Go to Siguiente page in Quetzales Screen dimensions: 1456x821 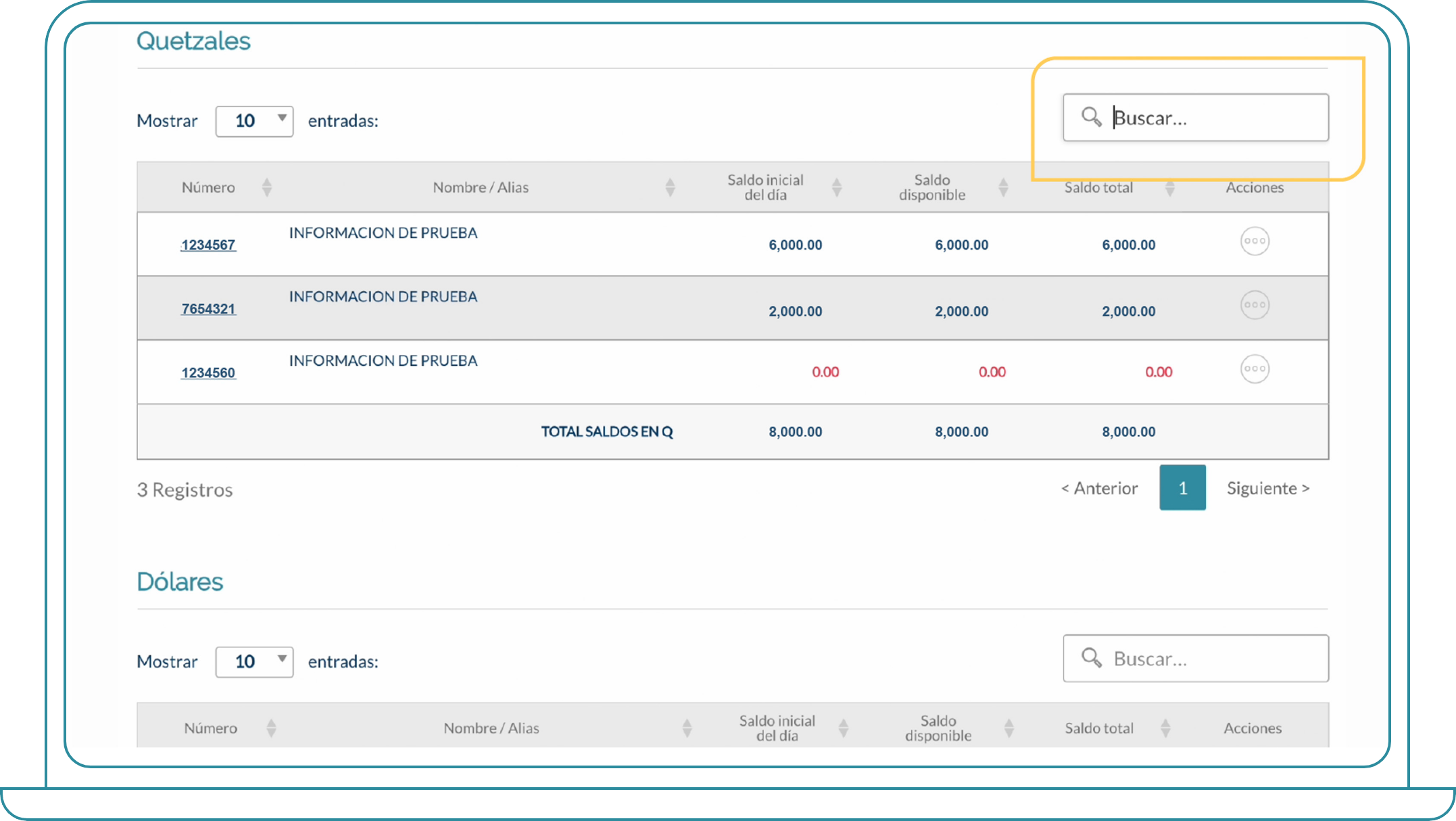pos(1268,488)
